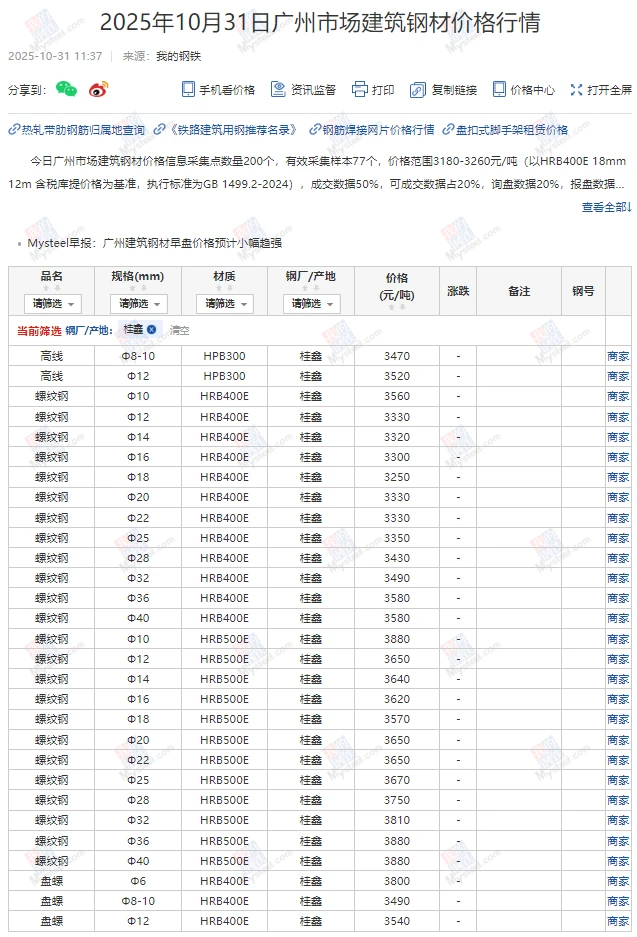Click the 价格中心 icon
The width and height of the screenshot is (637, 937).
499,90
